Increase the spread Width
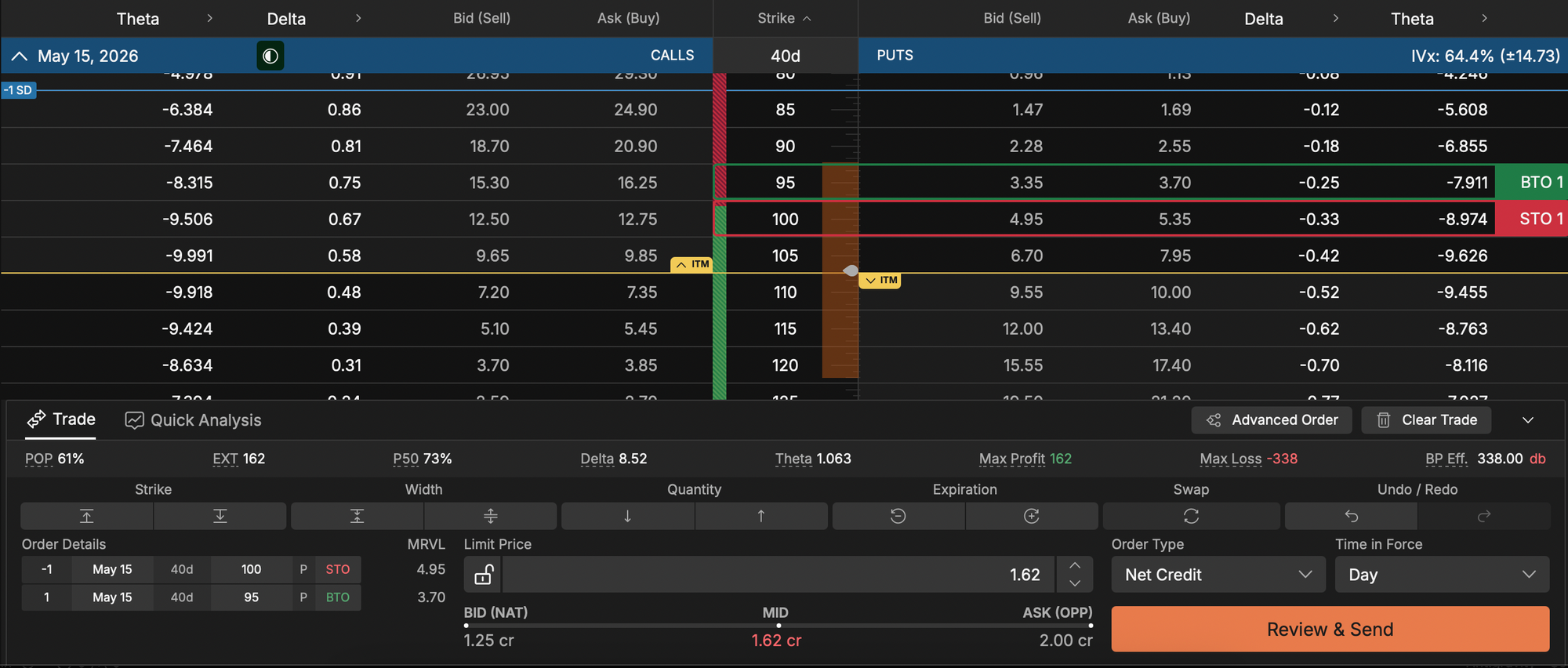The height and width of the screenshot is (668, 1568). click(x=490, y=516)
